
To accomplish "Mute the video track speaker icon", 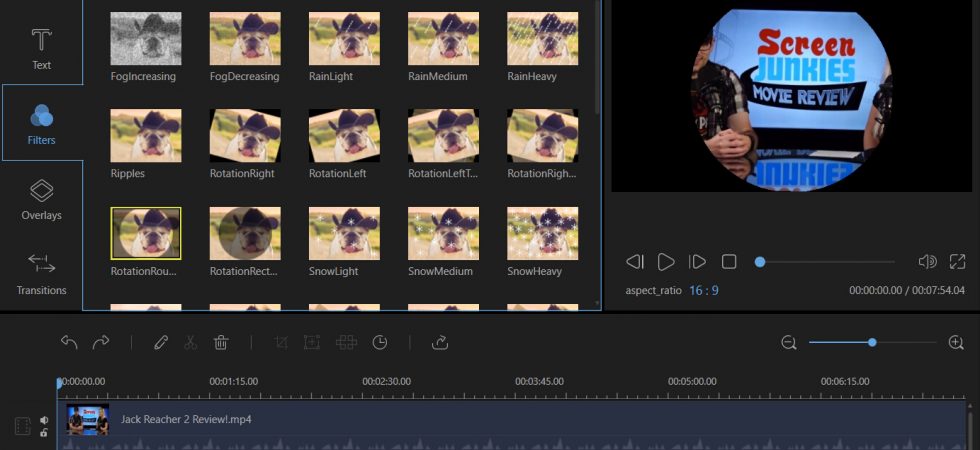I will [44, 420].
